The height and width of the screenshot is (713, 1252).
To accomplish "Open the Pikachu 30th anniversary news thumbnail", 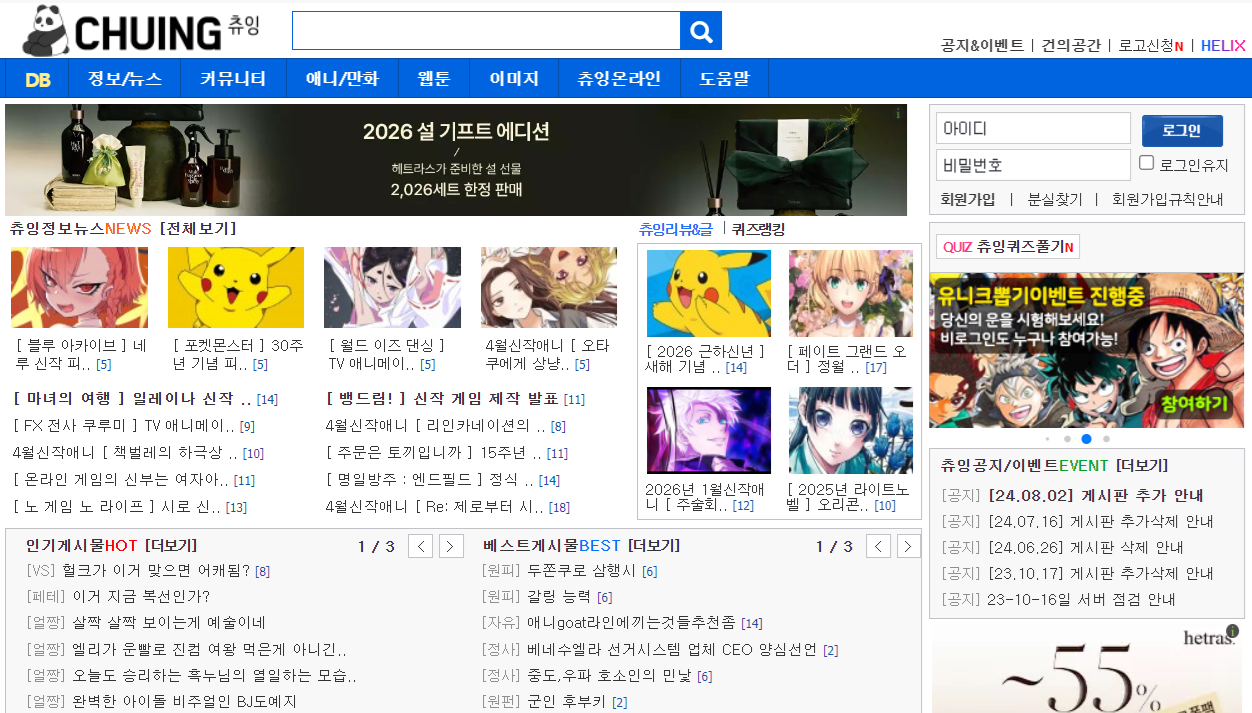I will (x=236, y=288).
